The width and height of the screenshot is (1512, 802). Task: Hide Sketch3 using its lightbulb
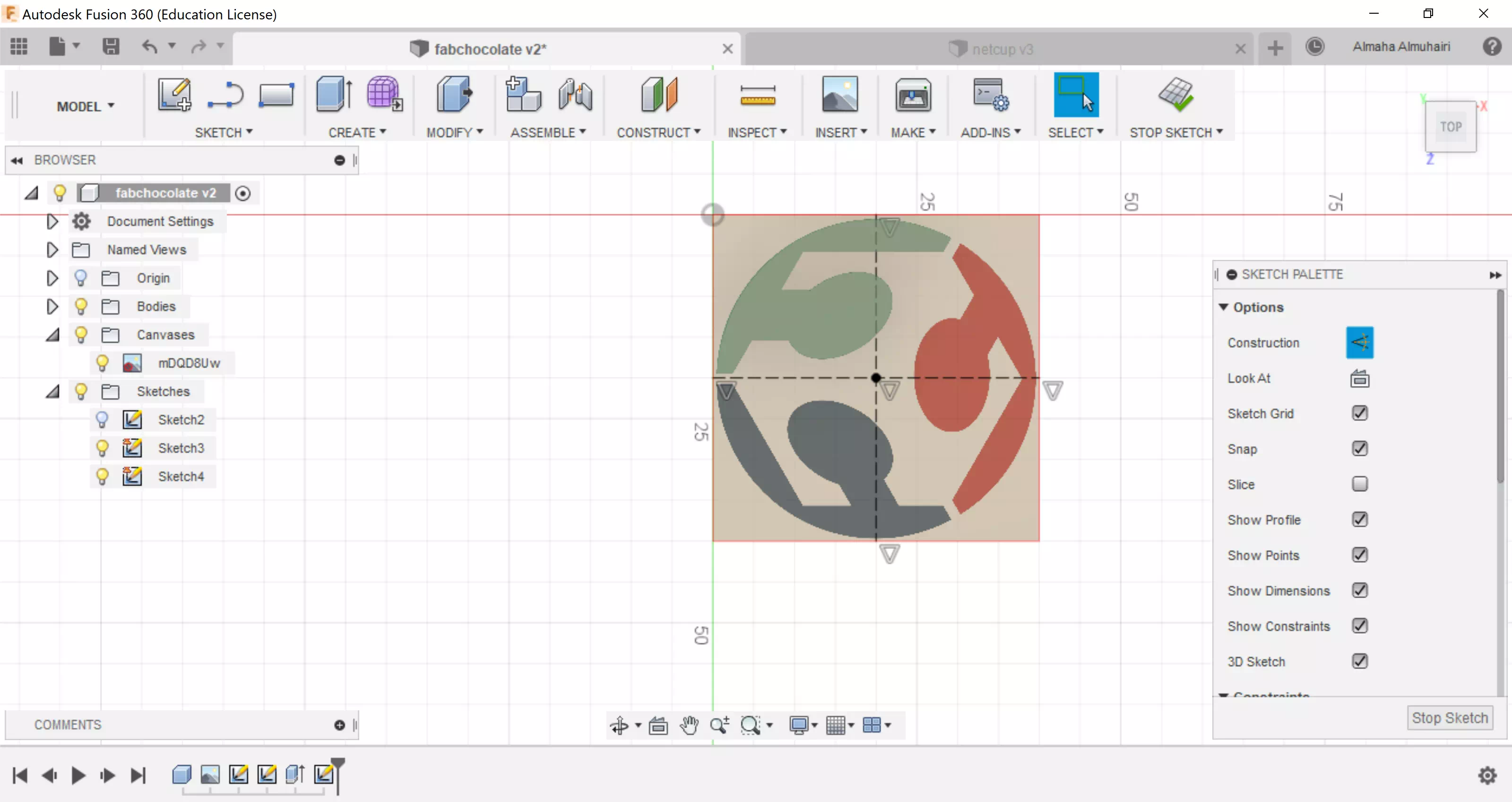(x=102, y=448)
